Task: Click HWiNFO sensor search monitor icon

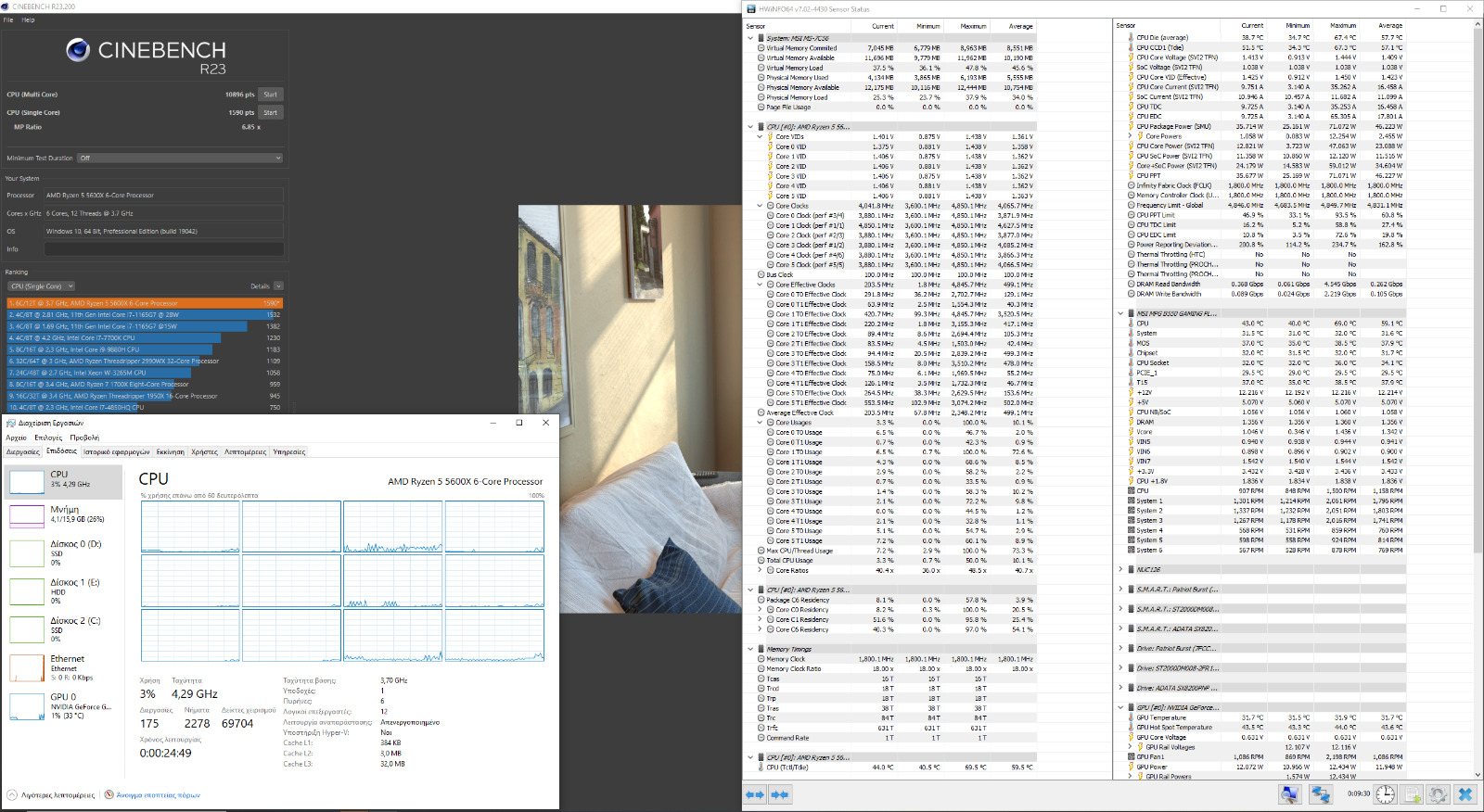Action: (x=1289, y=794)
